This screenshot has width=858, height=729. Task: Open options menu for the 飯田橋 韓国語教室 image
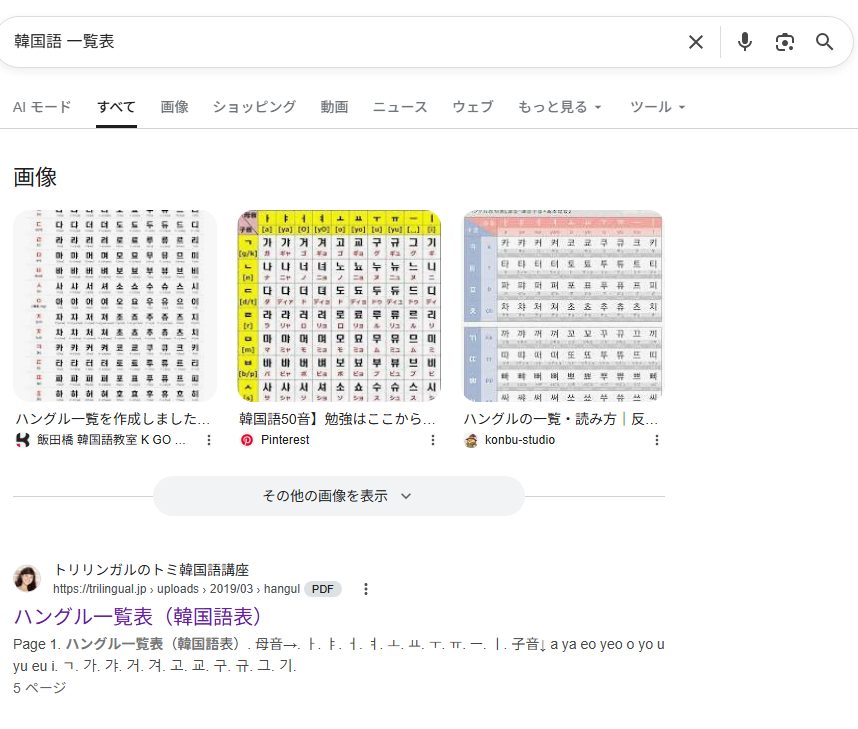[208, 440]
